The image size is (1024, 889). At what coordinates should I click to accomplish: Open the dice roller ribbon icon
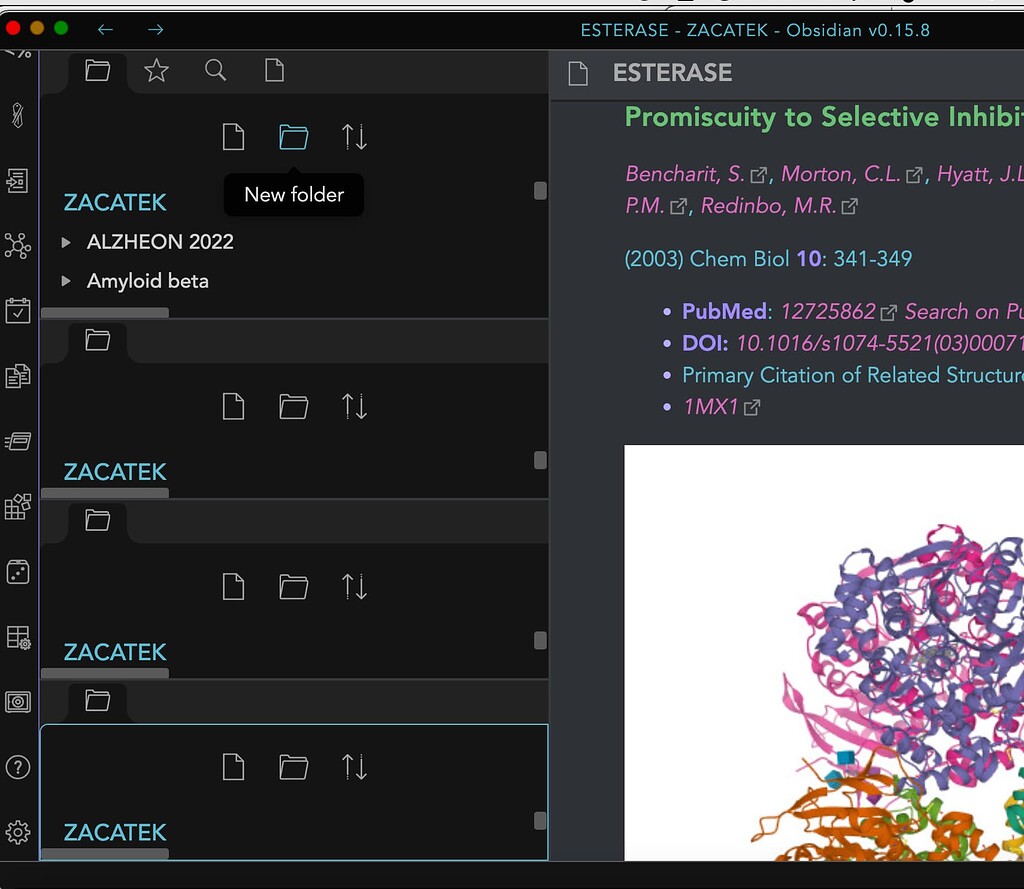(18, 571)
